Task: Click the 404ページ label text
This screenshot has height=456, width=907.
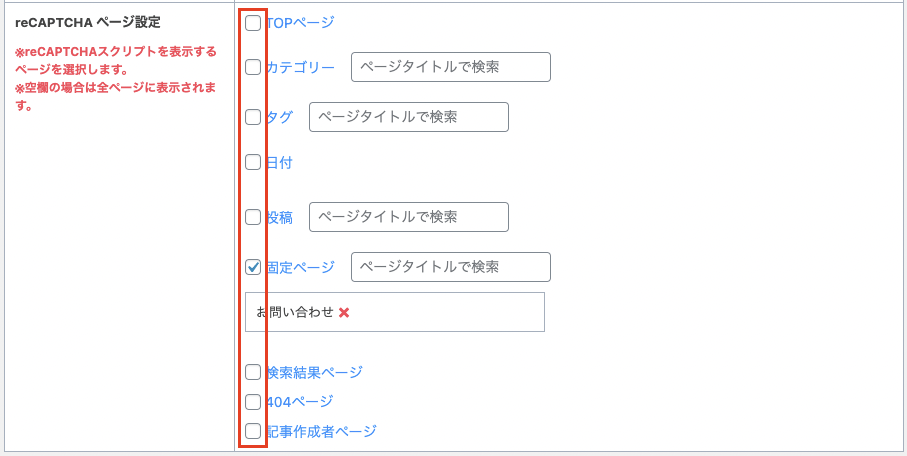Action: 299,402
